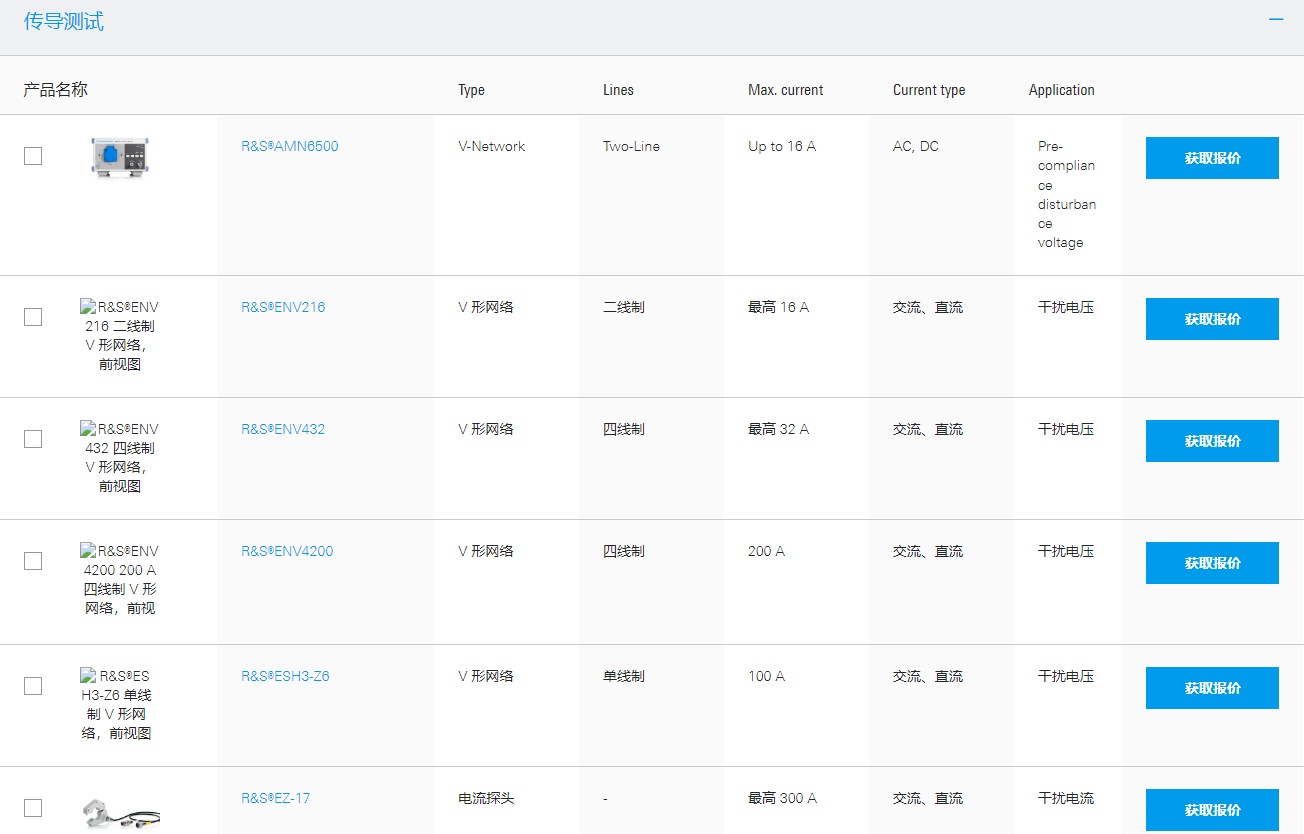Visit the R&S ENV4200 product link
Screen dimensions: 1304x834
tap(287, 551)
